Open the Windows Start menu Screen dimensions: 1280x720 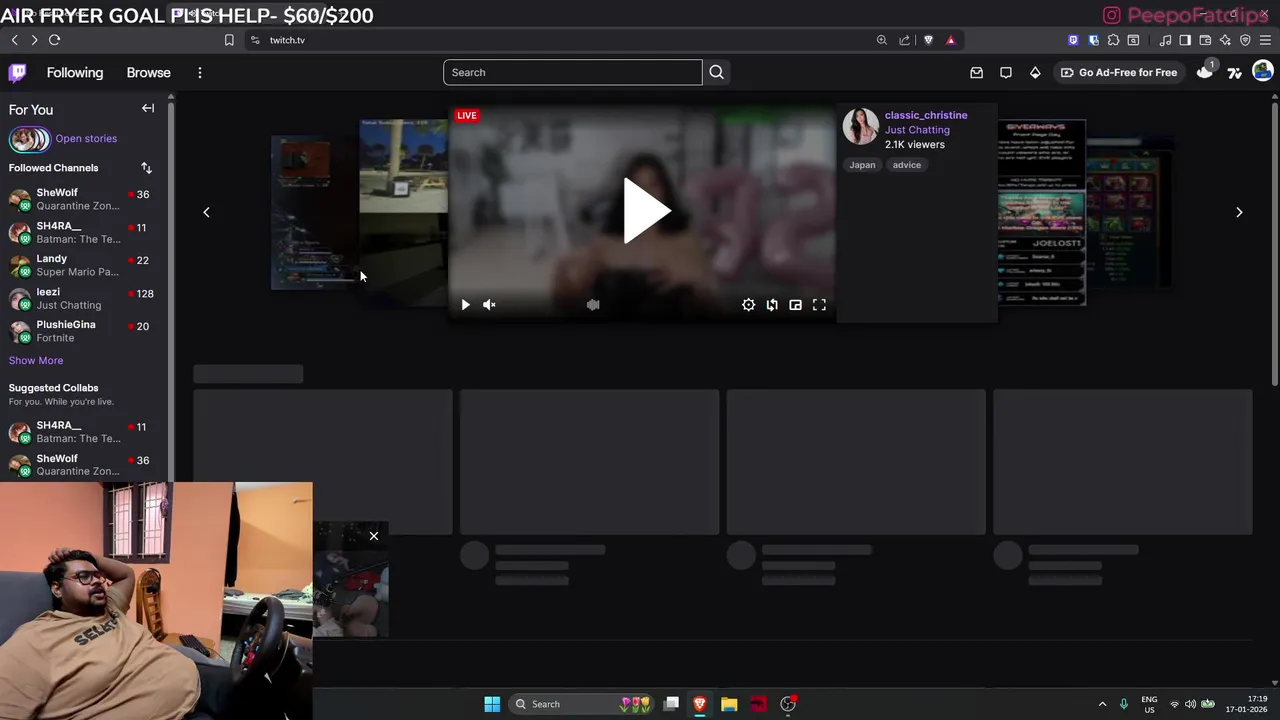coord(492,704)
